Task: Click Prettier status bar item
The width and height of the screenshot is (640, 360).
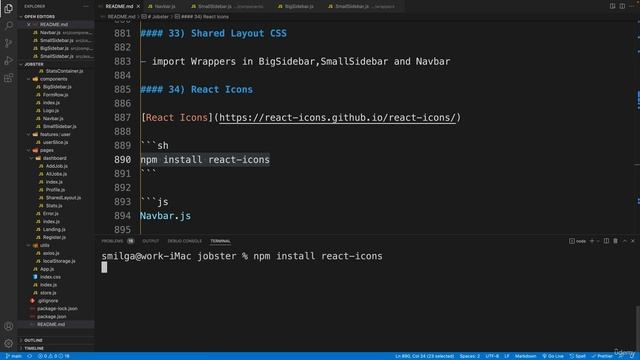Action: pyautogui.click(x=602, y=356)
